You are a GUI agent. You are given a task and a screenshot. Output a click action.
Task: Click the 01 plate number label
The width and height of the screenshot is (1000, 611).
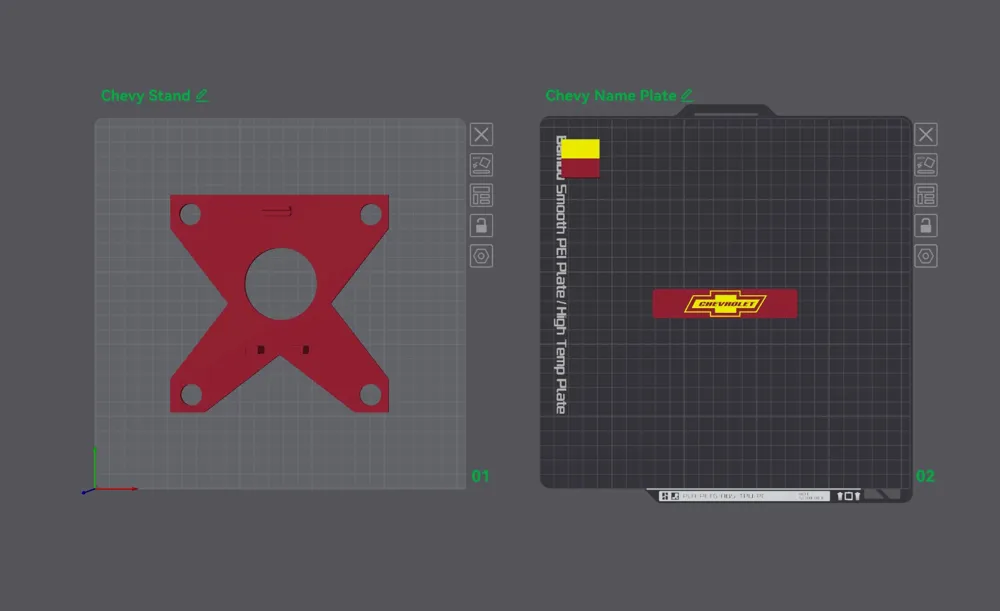481,476
